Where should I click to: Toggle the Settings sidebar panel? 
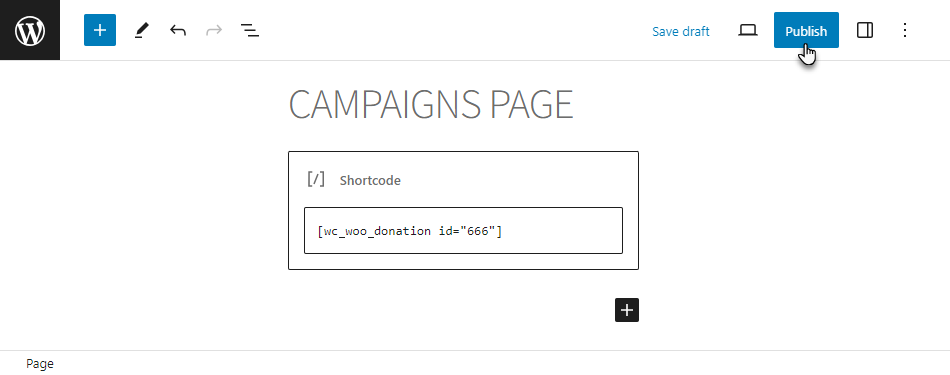tap(865, 30)
